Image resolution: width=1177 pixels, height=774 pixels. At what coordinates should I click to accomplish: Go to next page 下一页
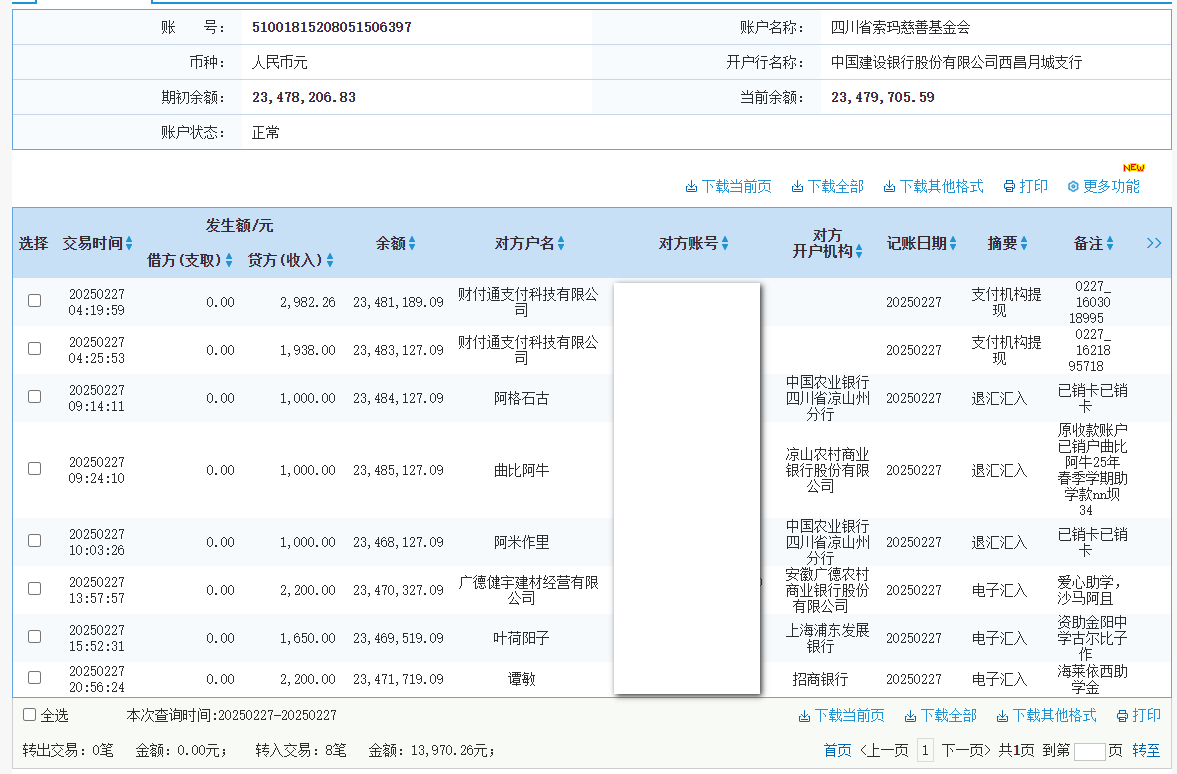point(966,750)
